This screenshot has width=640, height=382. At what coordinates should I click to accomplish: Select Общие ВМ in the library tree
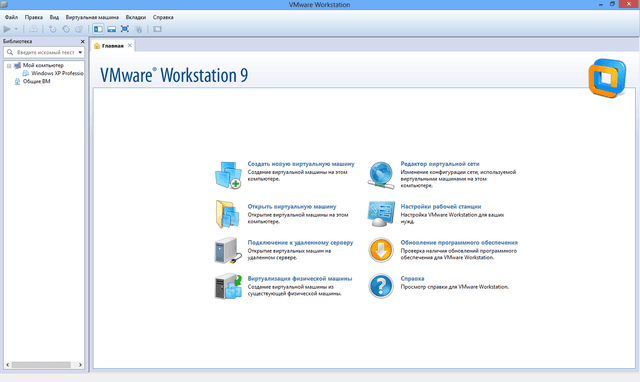tap(36, 81)
